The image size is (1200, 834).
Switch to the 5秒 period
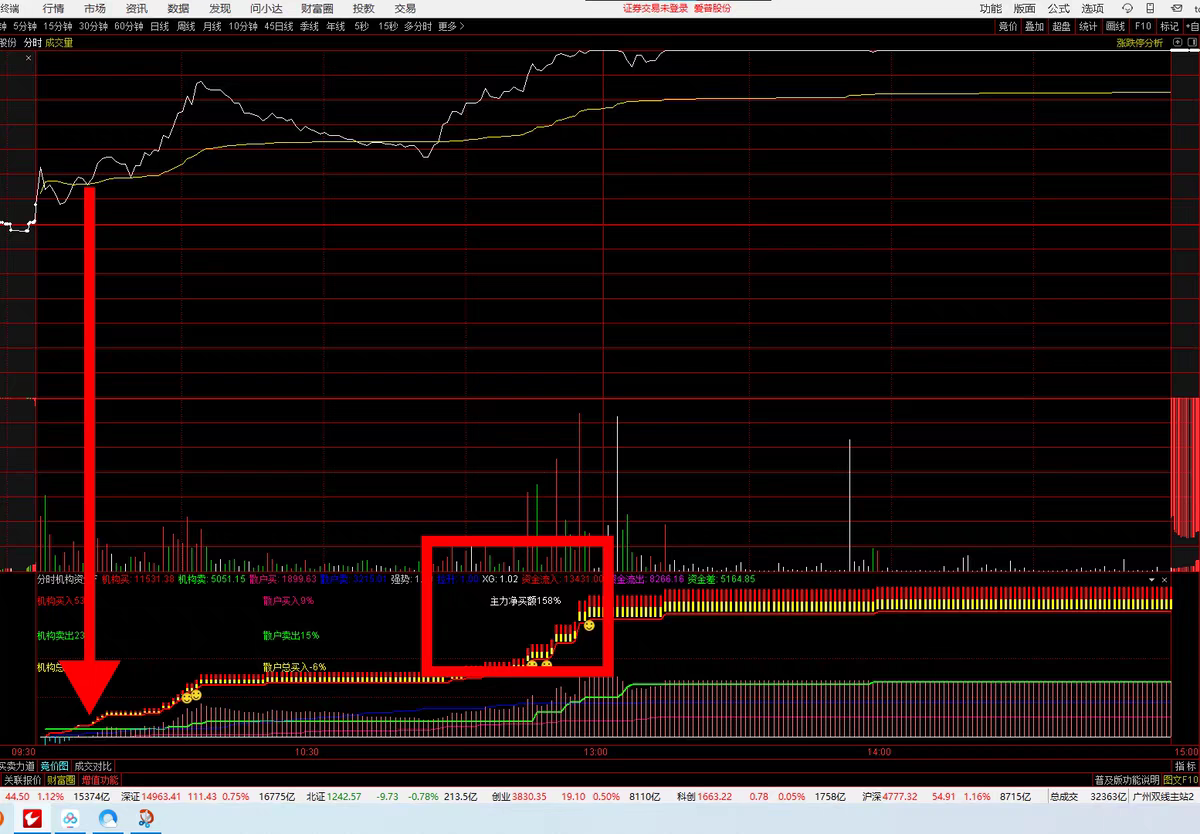pyautogui.click(x=361, y=26)
